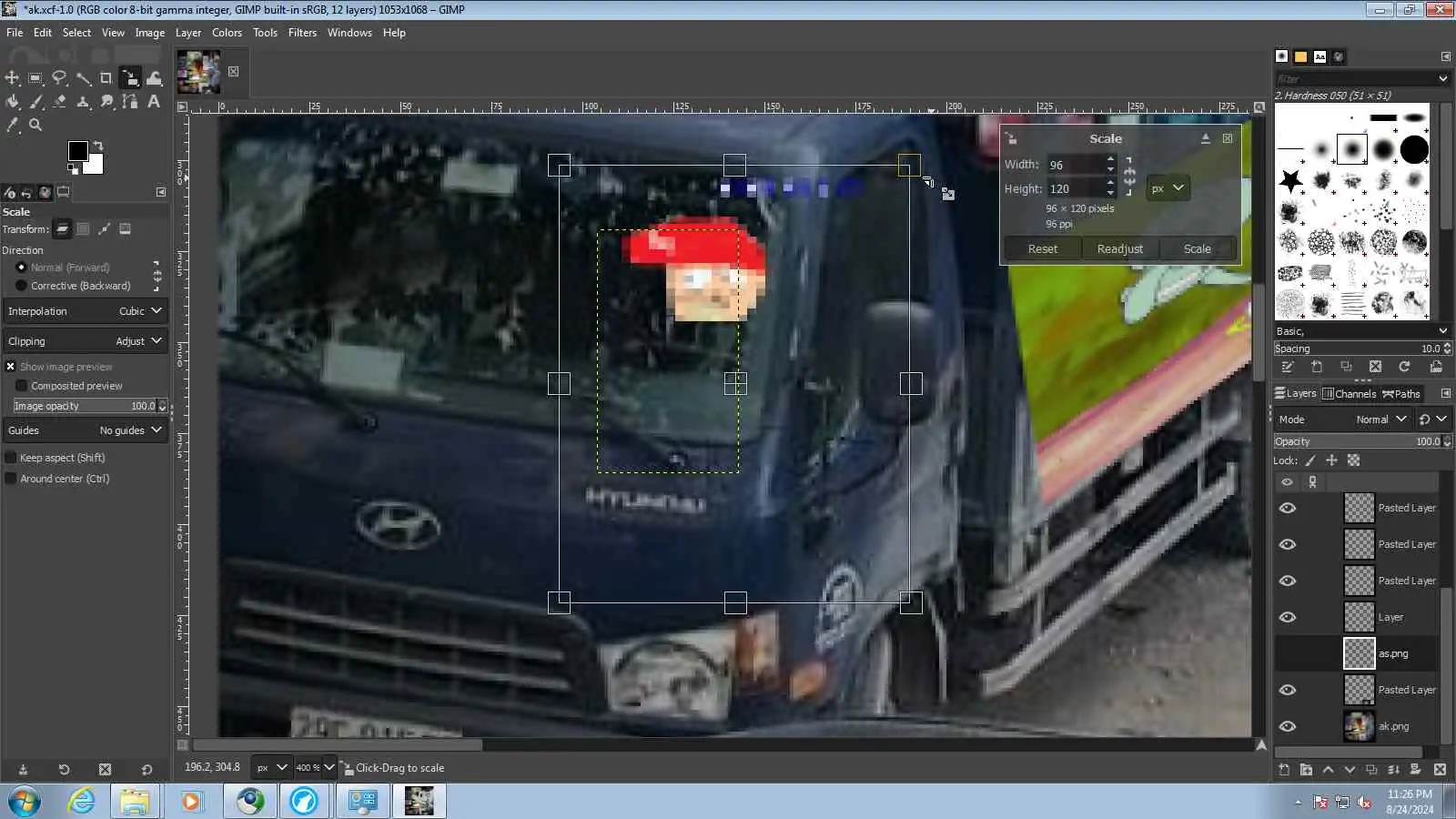
Task: Toggle the width-height chain link in Scale dialog
Action: [x=1129, y=177]
